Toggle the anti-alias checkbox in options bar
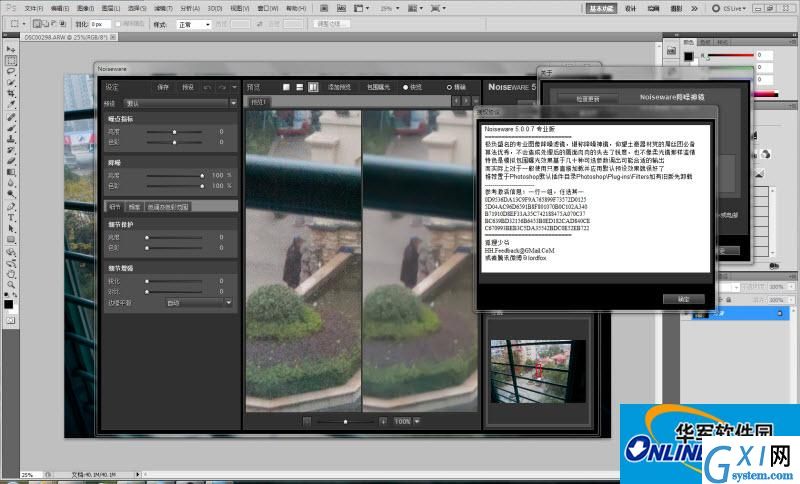 click(118, 24)
